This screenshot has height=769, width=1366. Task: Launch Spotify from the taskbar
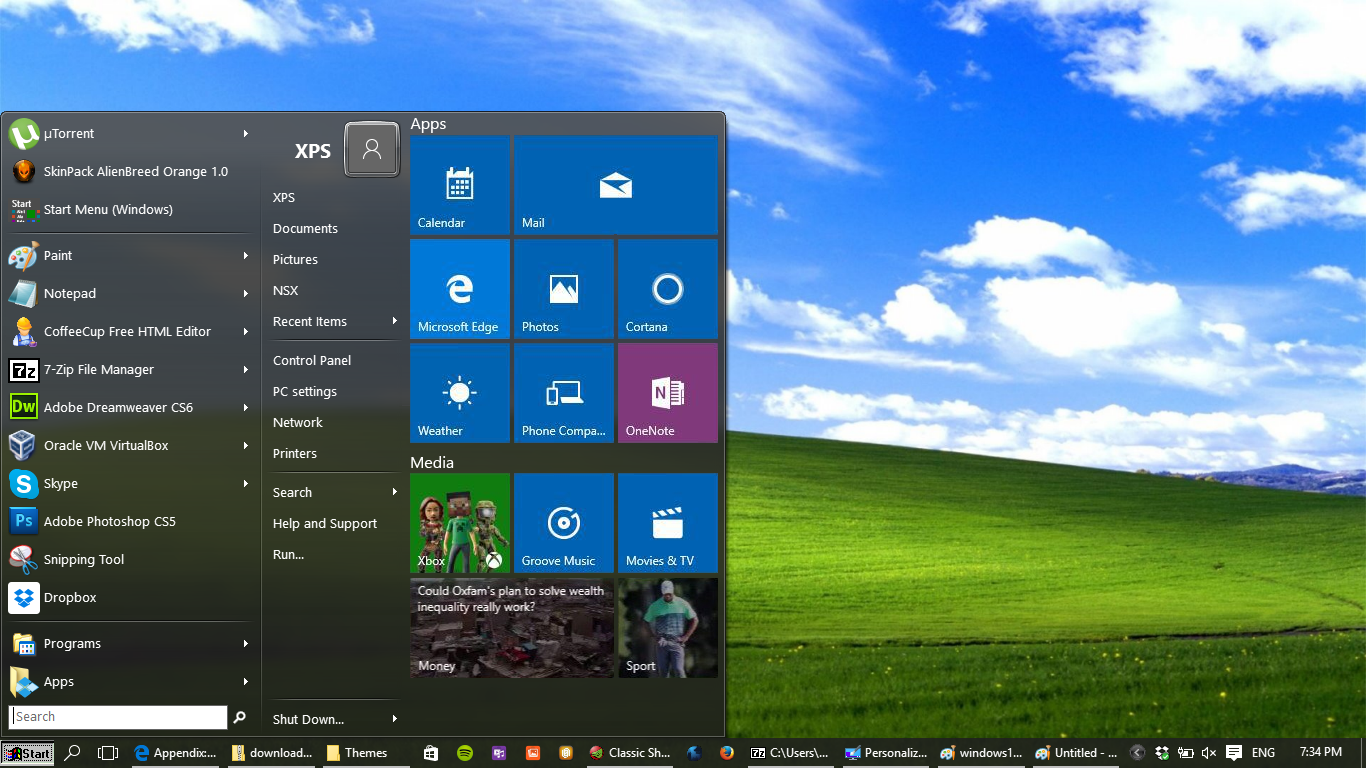click(464, 752)
